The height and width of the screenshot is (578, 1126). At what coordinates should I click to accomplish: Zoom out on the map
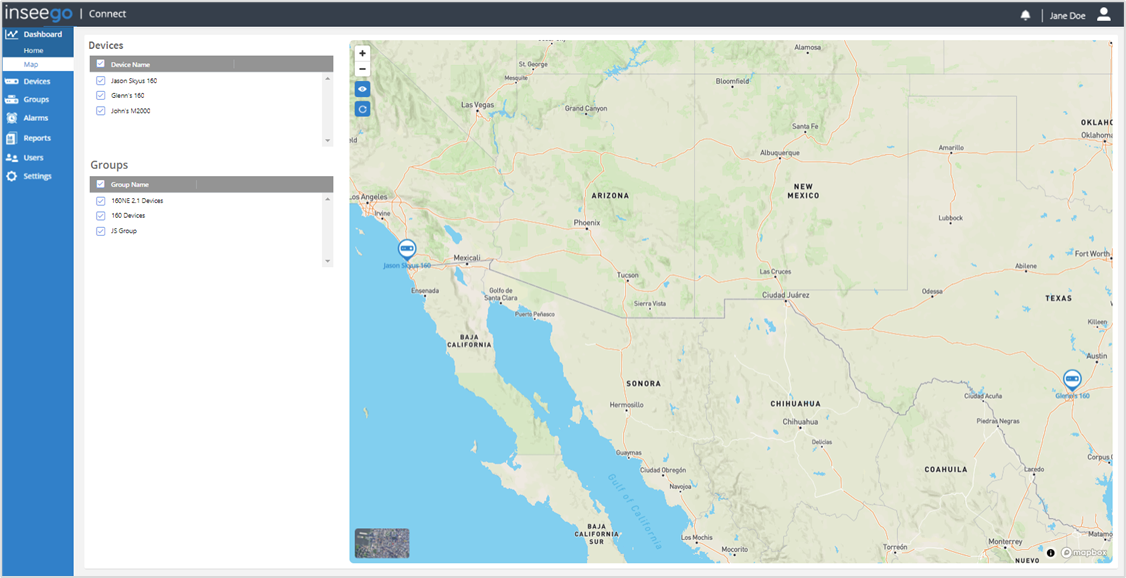click(x=363, y=69)
